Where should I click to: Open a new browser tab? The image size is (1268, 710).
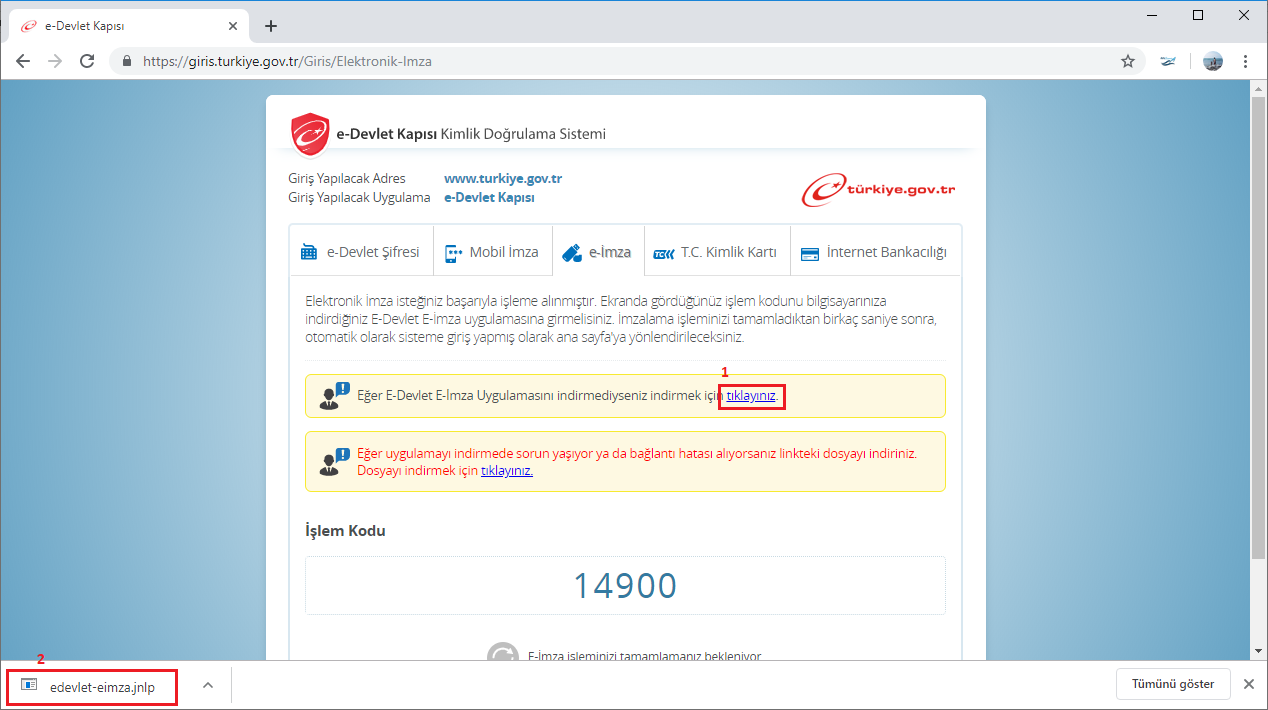click(x=270, y=26)
